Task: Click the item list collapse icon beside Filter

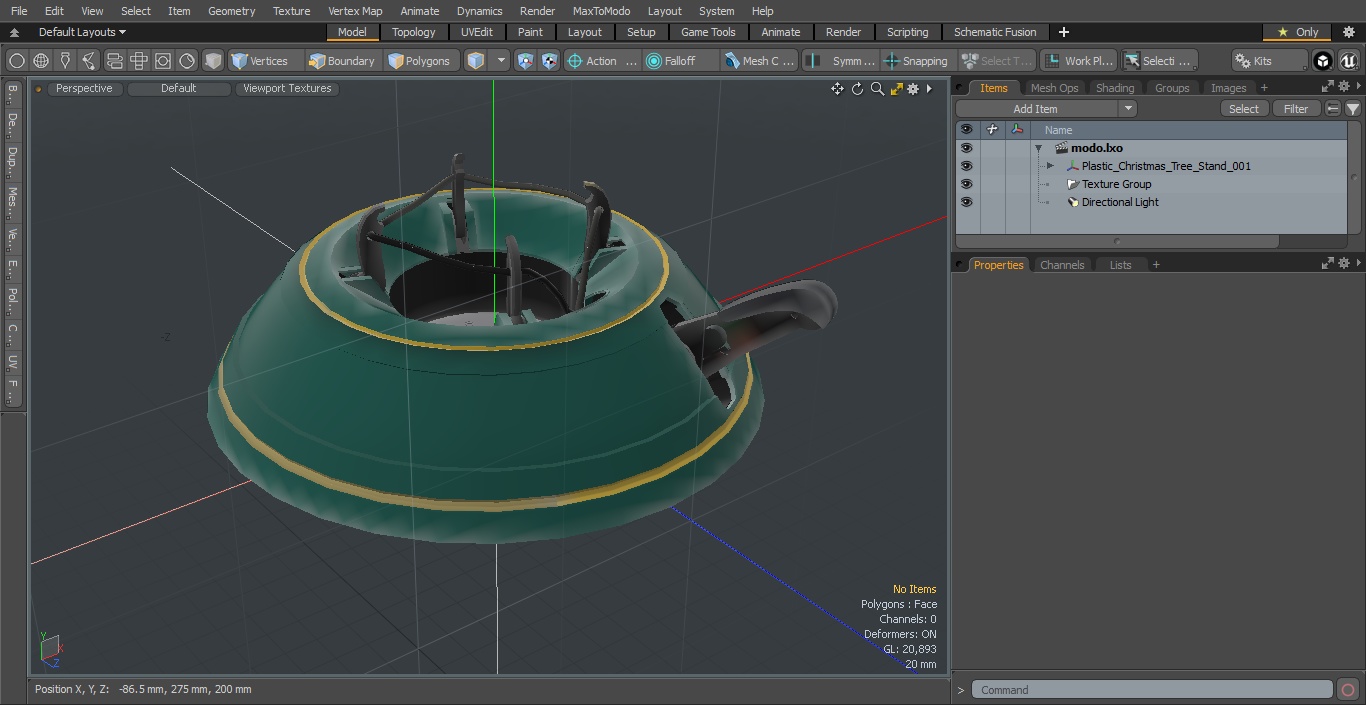Action: [x=1333, y=109]
